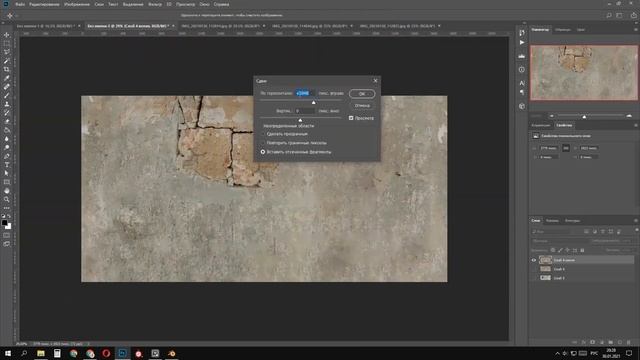Viewport: 640px width, 360px height.
Task: Open the History panel icon
Action: (522, 33)
